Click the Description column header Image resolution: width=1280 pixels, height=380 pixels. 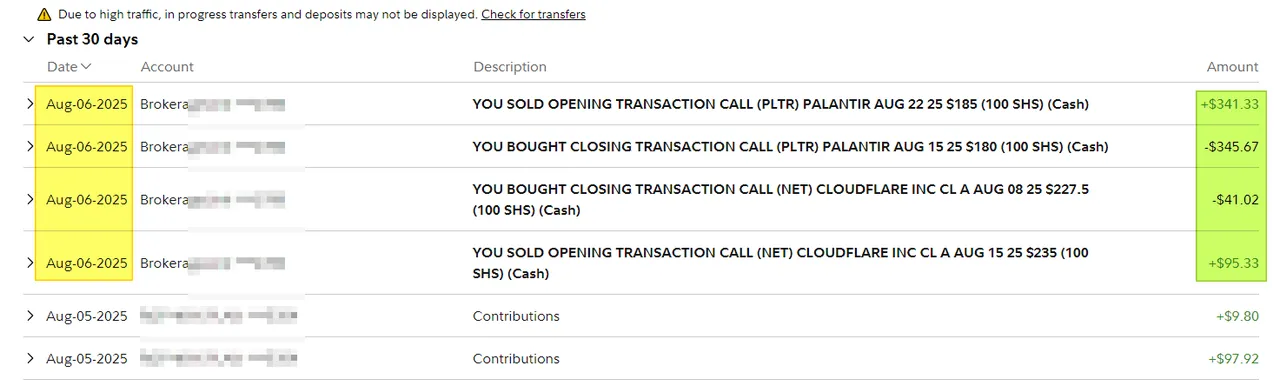[x=510, y=67]
